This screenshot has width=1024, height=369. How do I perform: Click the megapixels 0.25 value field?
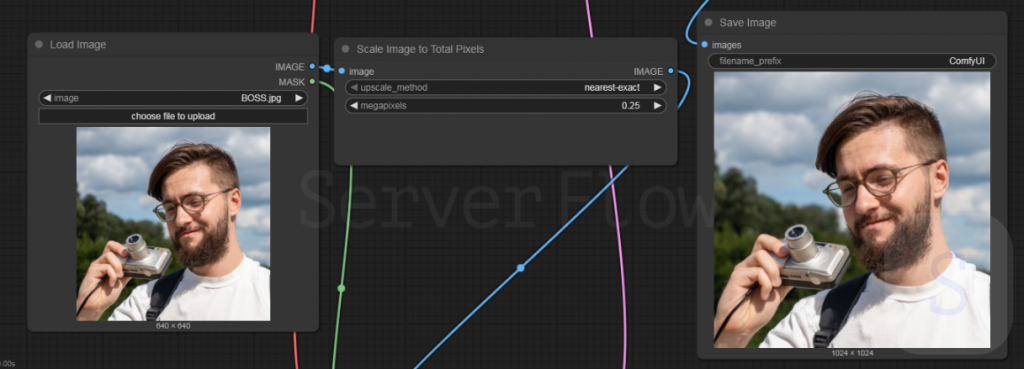tap(505, 106)
